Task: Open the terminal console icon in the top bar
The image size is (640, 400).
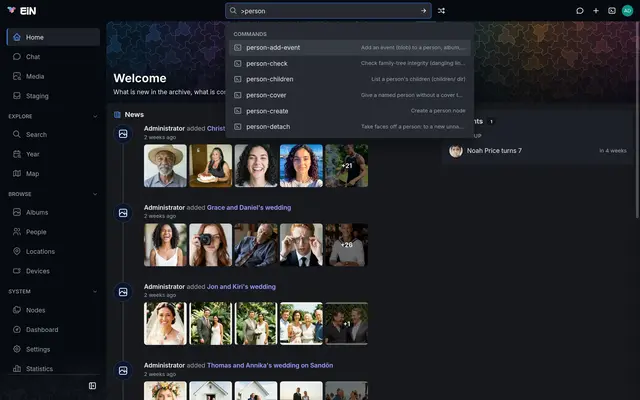Action: pos(611,11)
